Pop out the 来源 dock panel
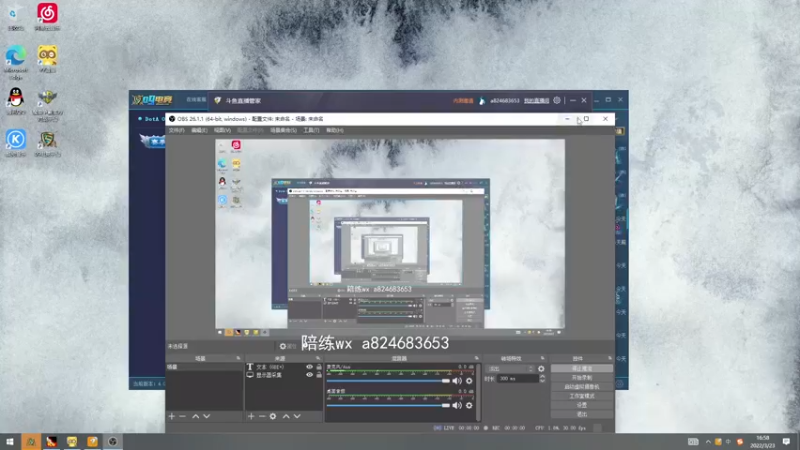This screenshot has width=800, height=450. [318, 358]
